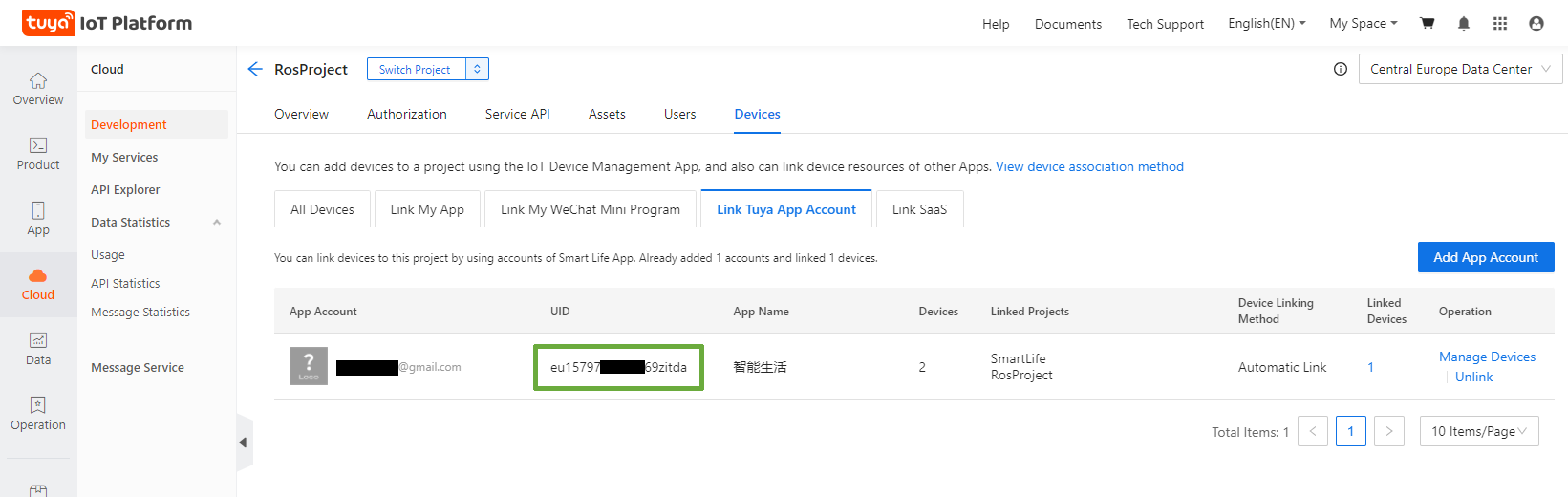Viewport: 1568px width, 497px height.
Task: Show data center info icon
Action: point(1341,69)
